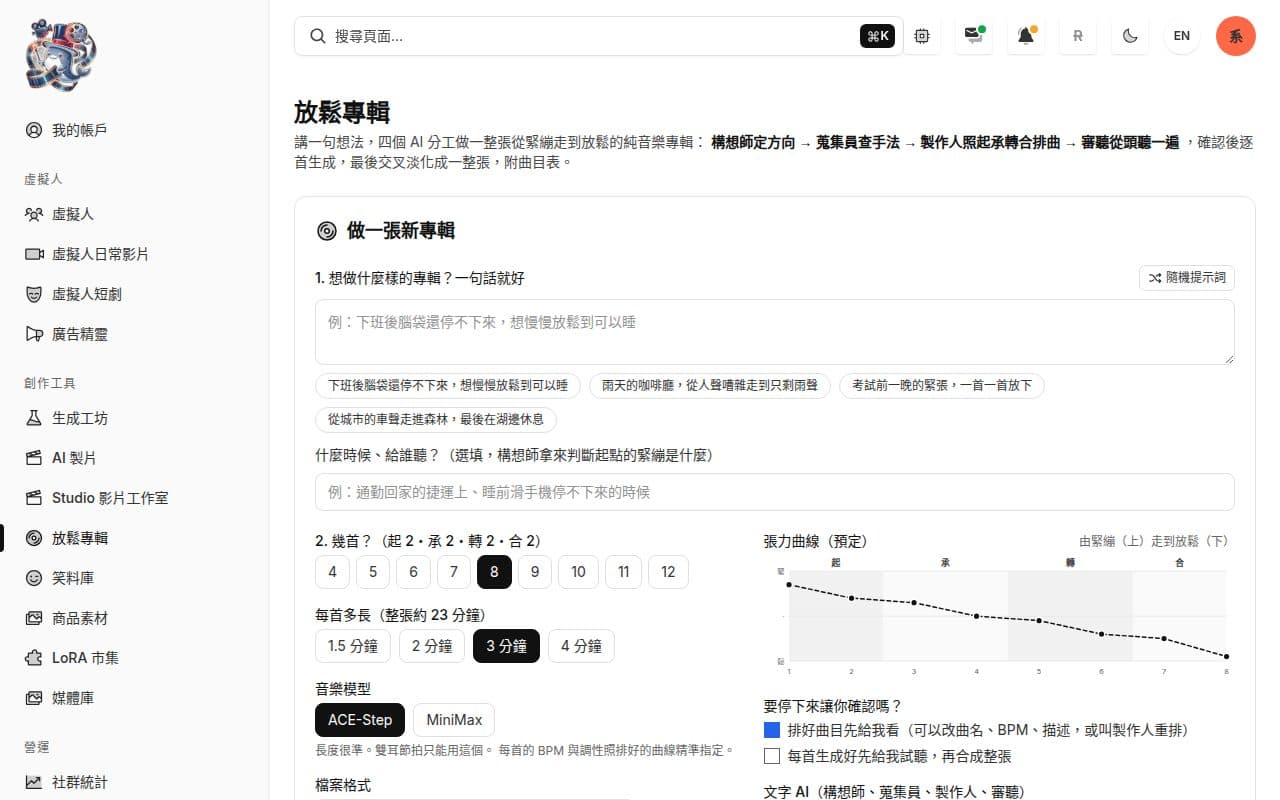This screenshot has width=1280, height=800.
Task: Open the notification bell icon
Action: click(x=1026, y=36)
